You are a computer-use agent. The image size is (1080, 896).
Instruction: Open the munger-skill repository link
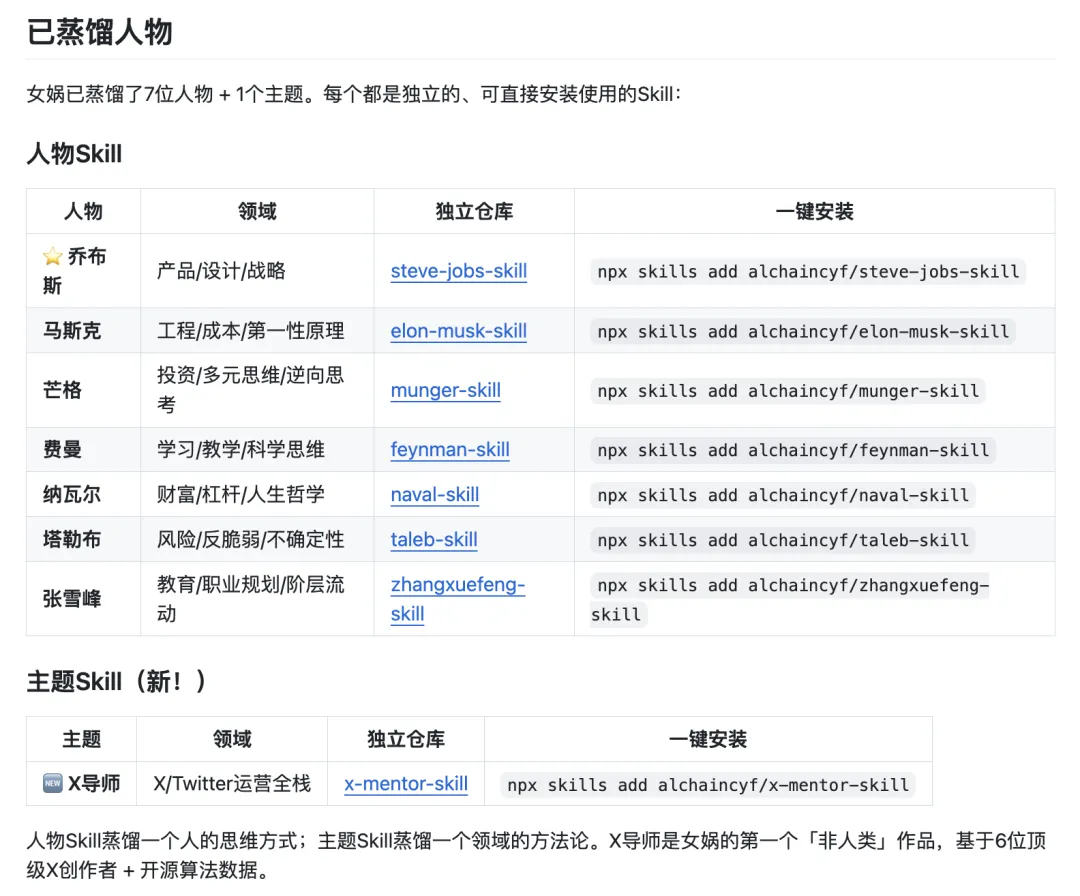pos(445,390)
